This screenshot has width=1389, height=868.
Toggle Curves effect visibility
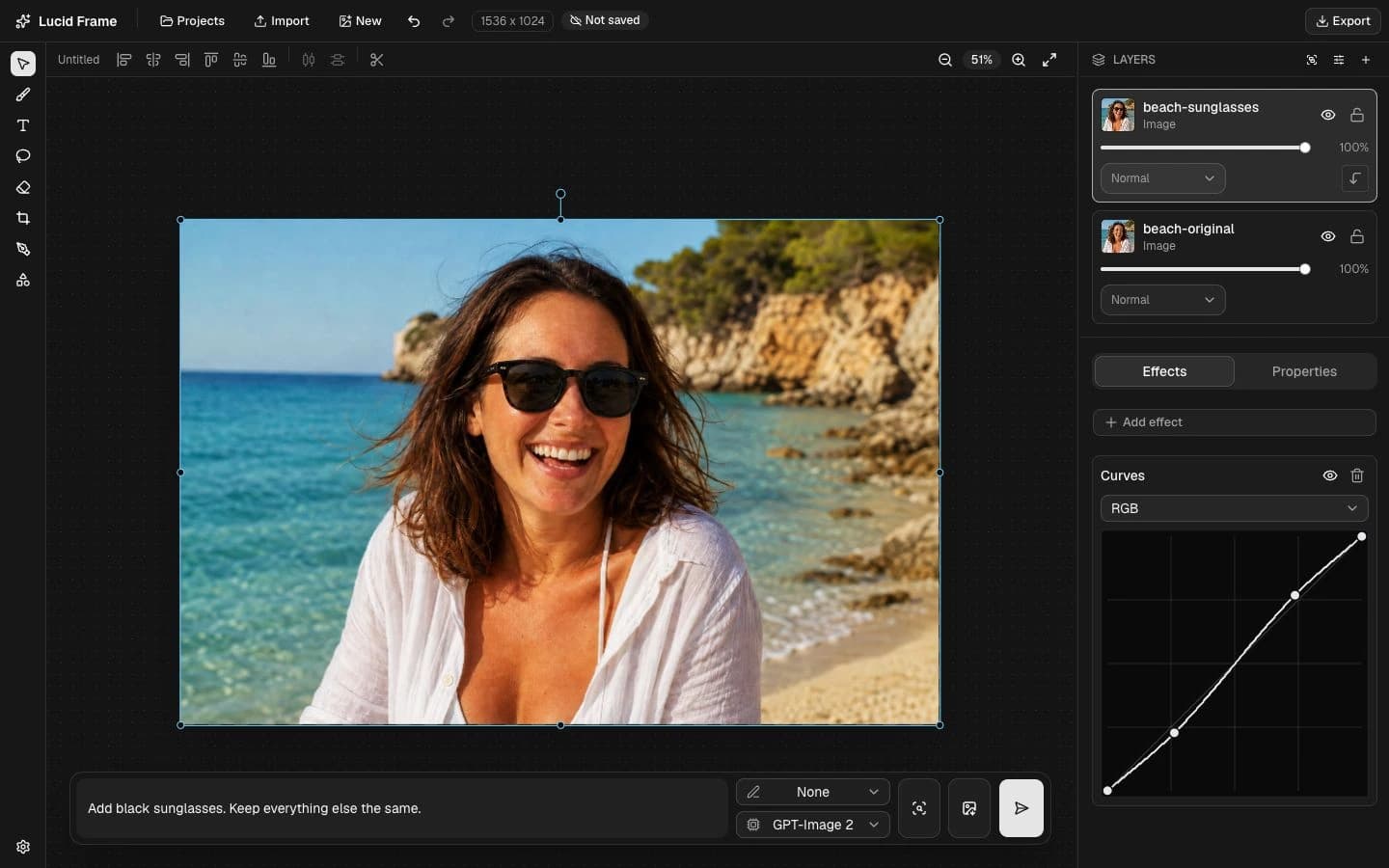pyautogui.click(x=1330, y=475)
